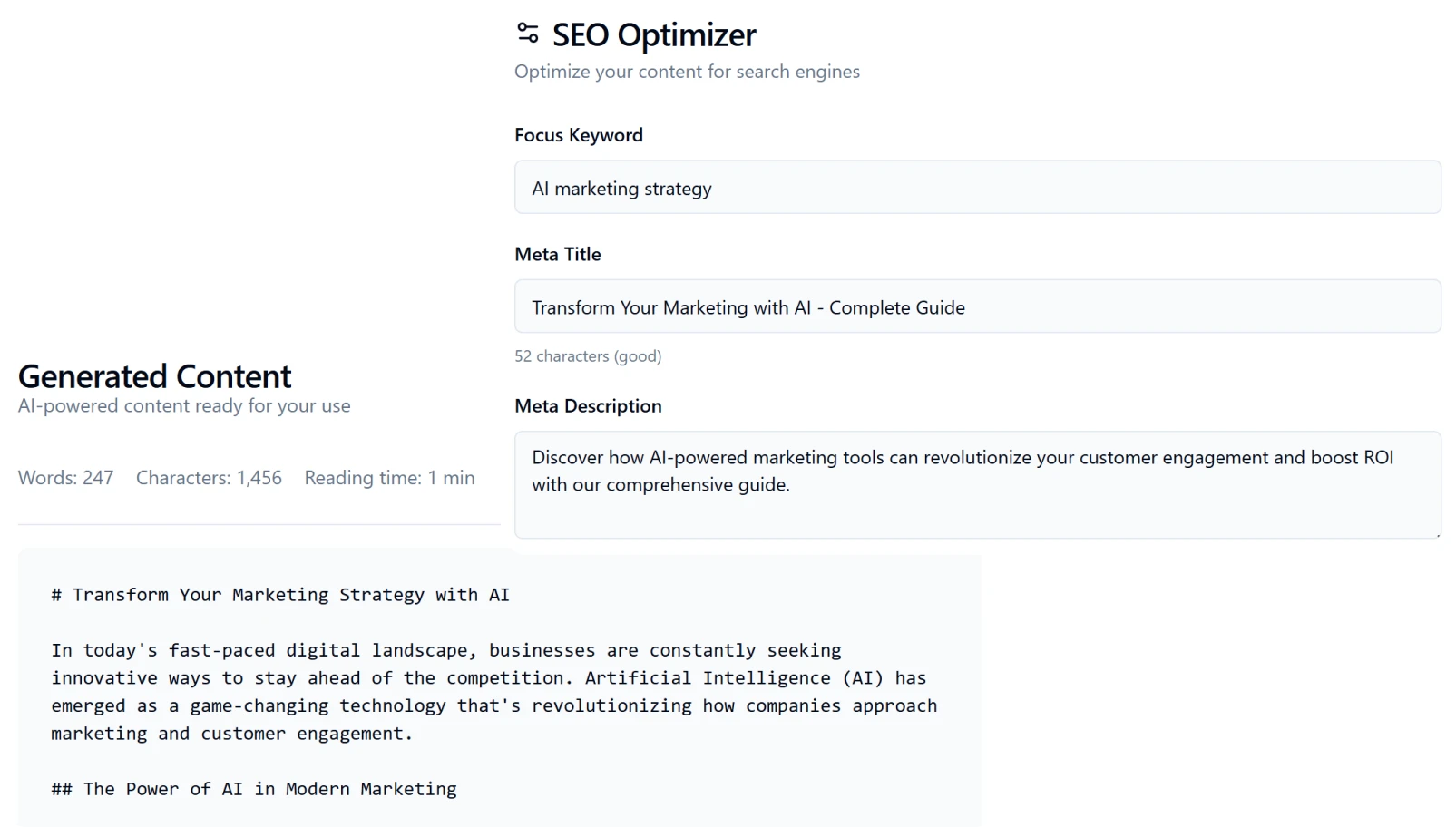
Task: Click the 'Reading time: 1 min' statistic
Action: click(x=389, y=477)
